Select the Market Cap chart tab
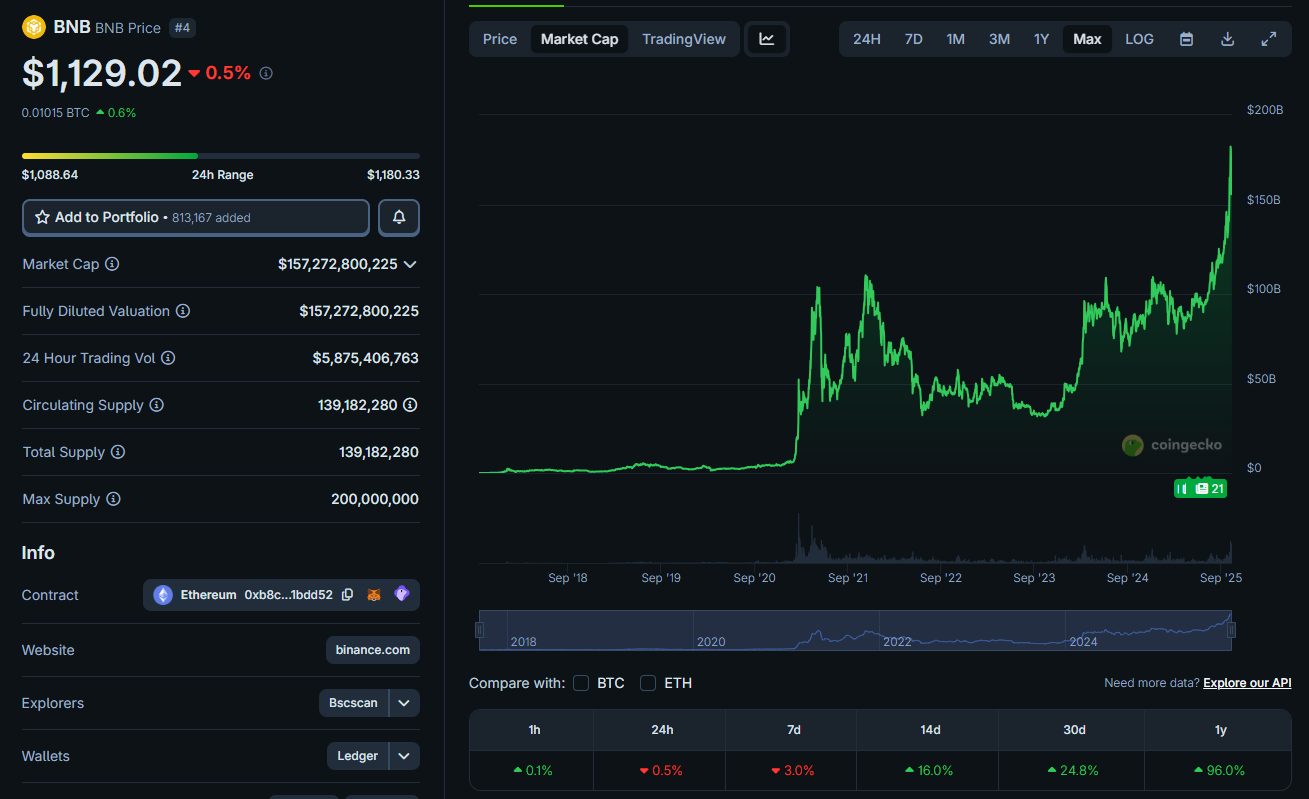 [580, 39]
